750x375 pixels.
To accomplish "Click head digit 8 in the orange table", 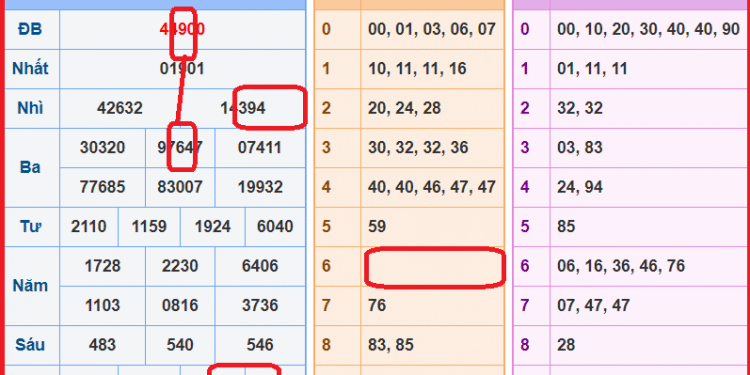I will [326, 345].
